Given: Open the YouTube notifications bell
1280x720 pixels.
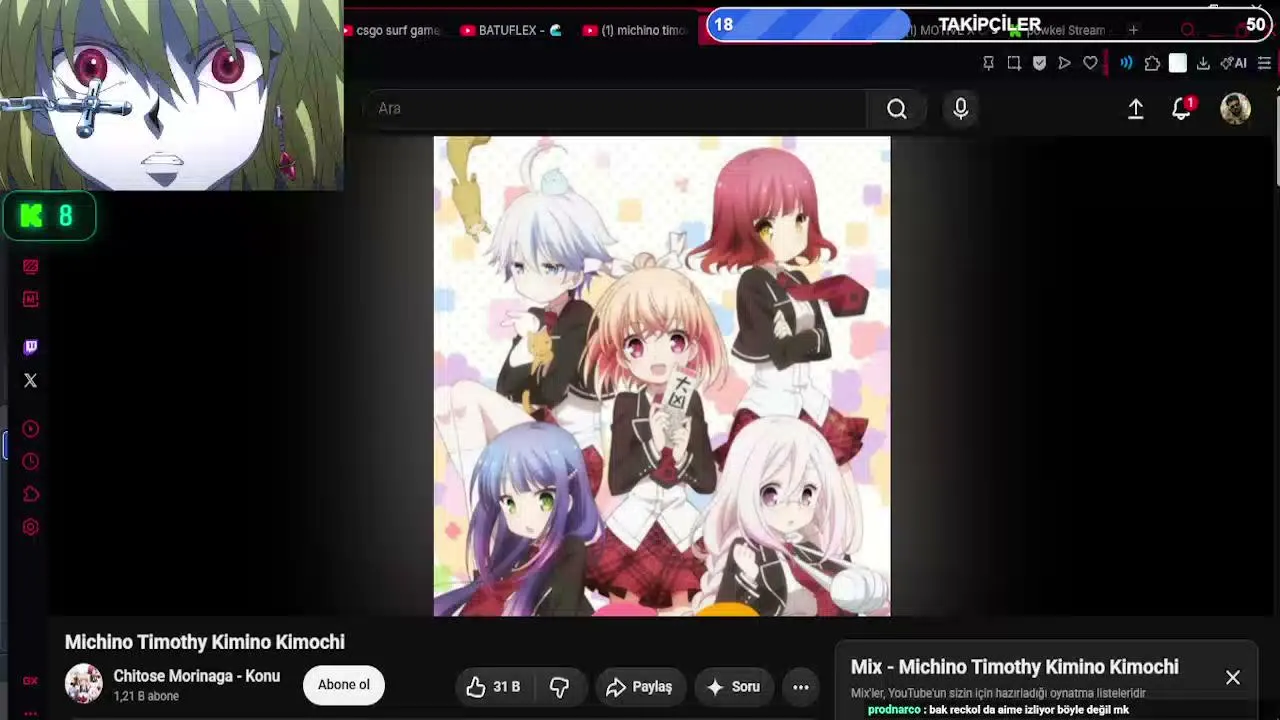Looking at the screenshot, I should [1182, 109].
